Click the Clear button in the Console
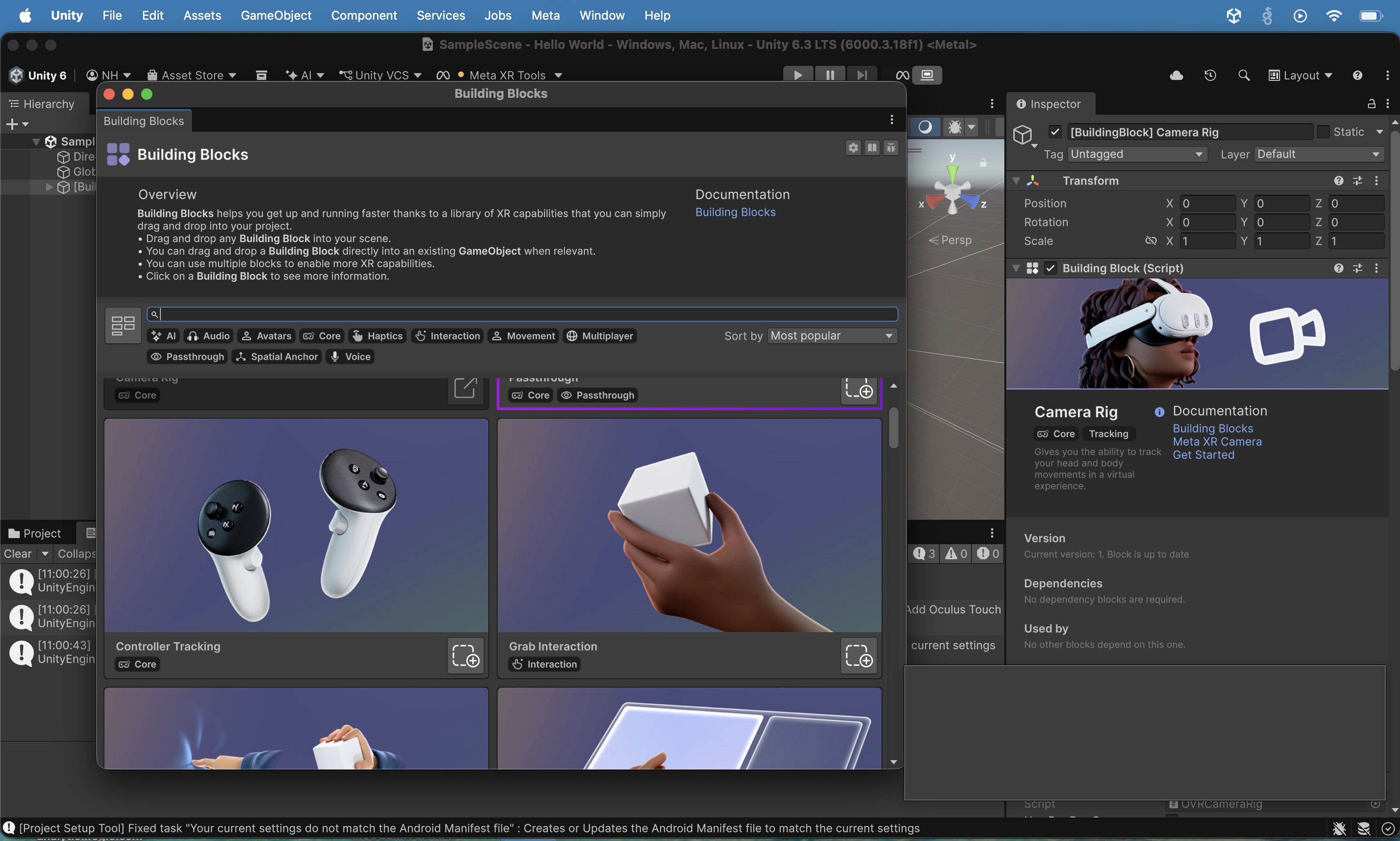 tap(18, 554)
